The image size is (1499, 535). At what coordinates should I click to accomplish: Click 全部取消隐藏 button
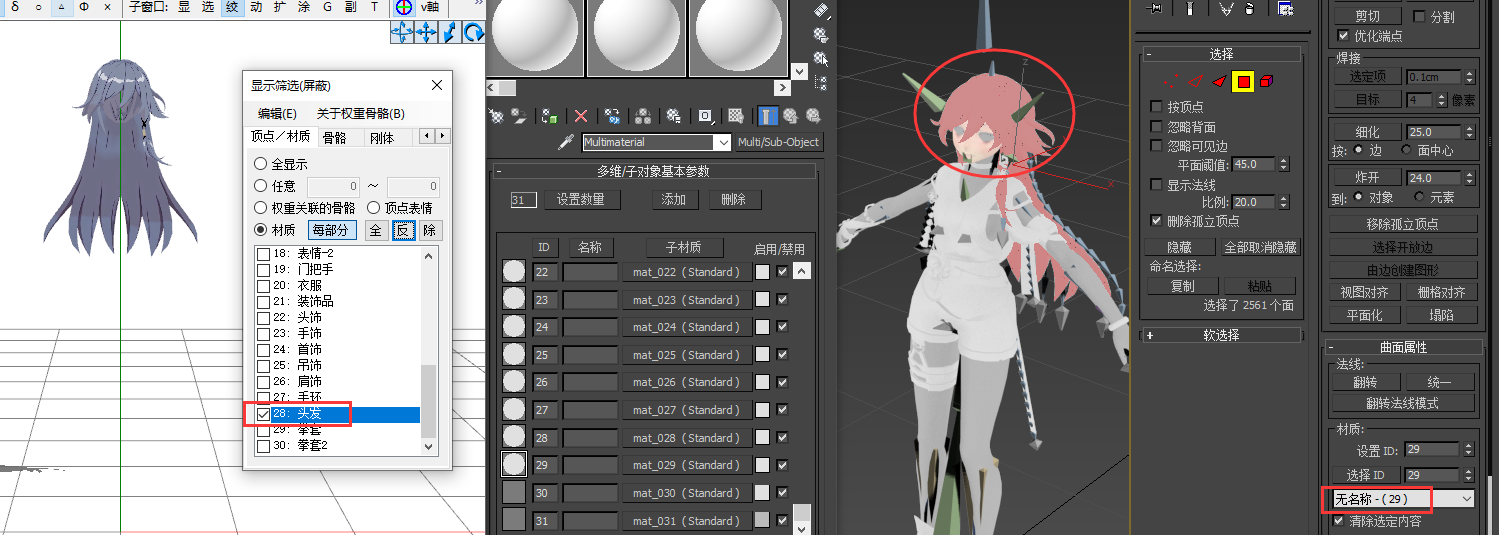pyautogui.click(x=1260, y=247)
